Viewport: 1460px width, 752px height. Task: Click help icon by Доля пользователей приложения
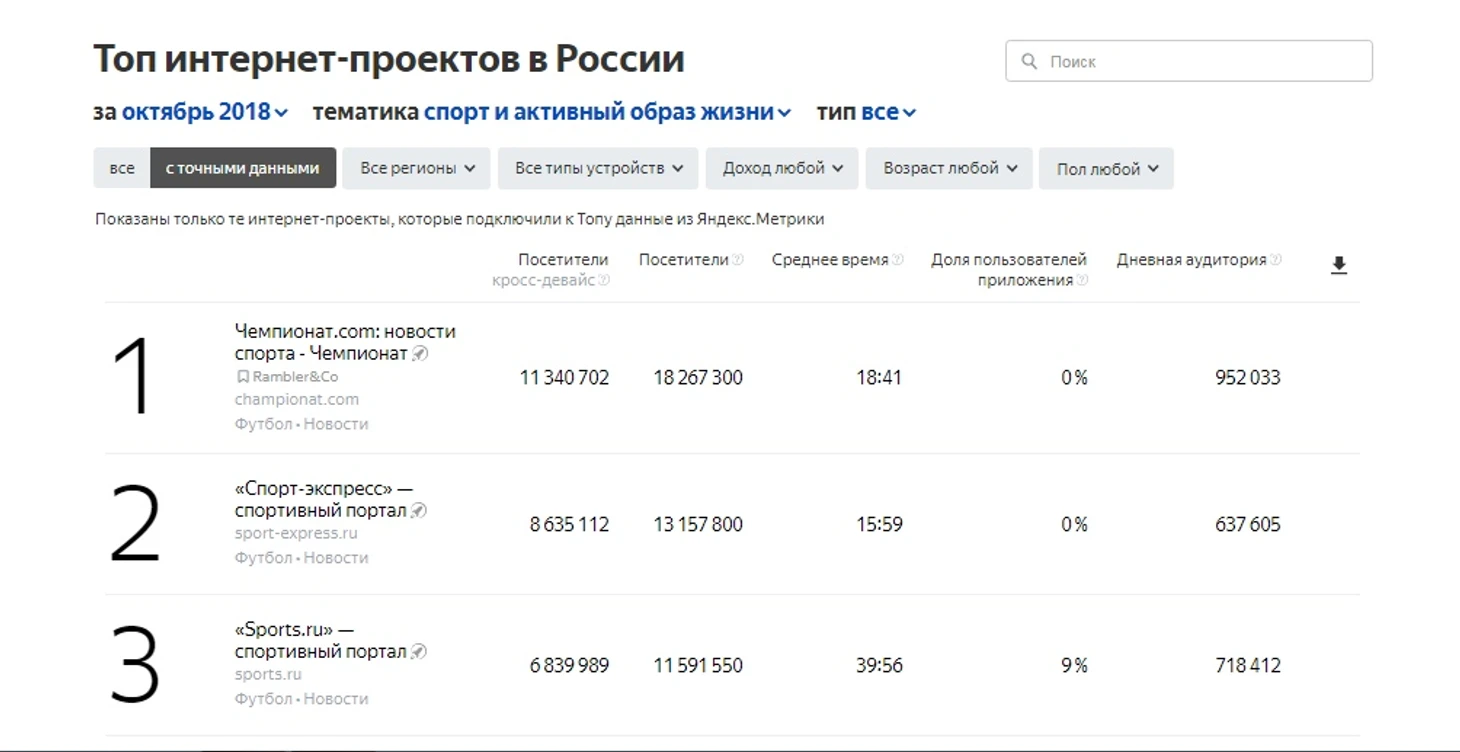(1082, 280)
